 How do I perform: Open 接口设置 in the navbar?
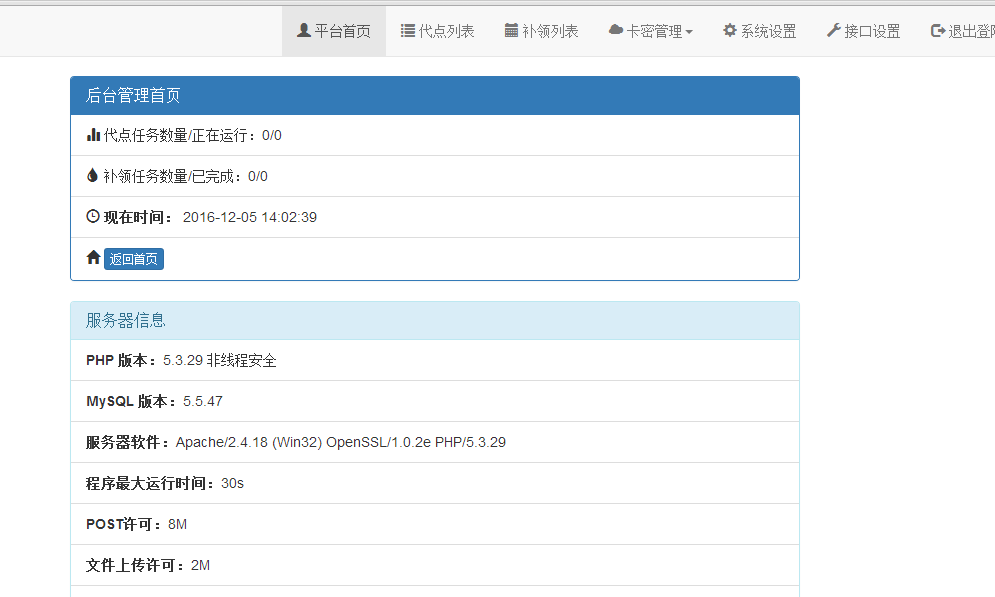coord(864,31)
